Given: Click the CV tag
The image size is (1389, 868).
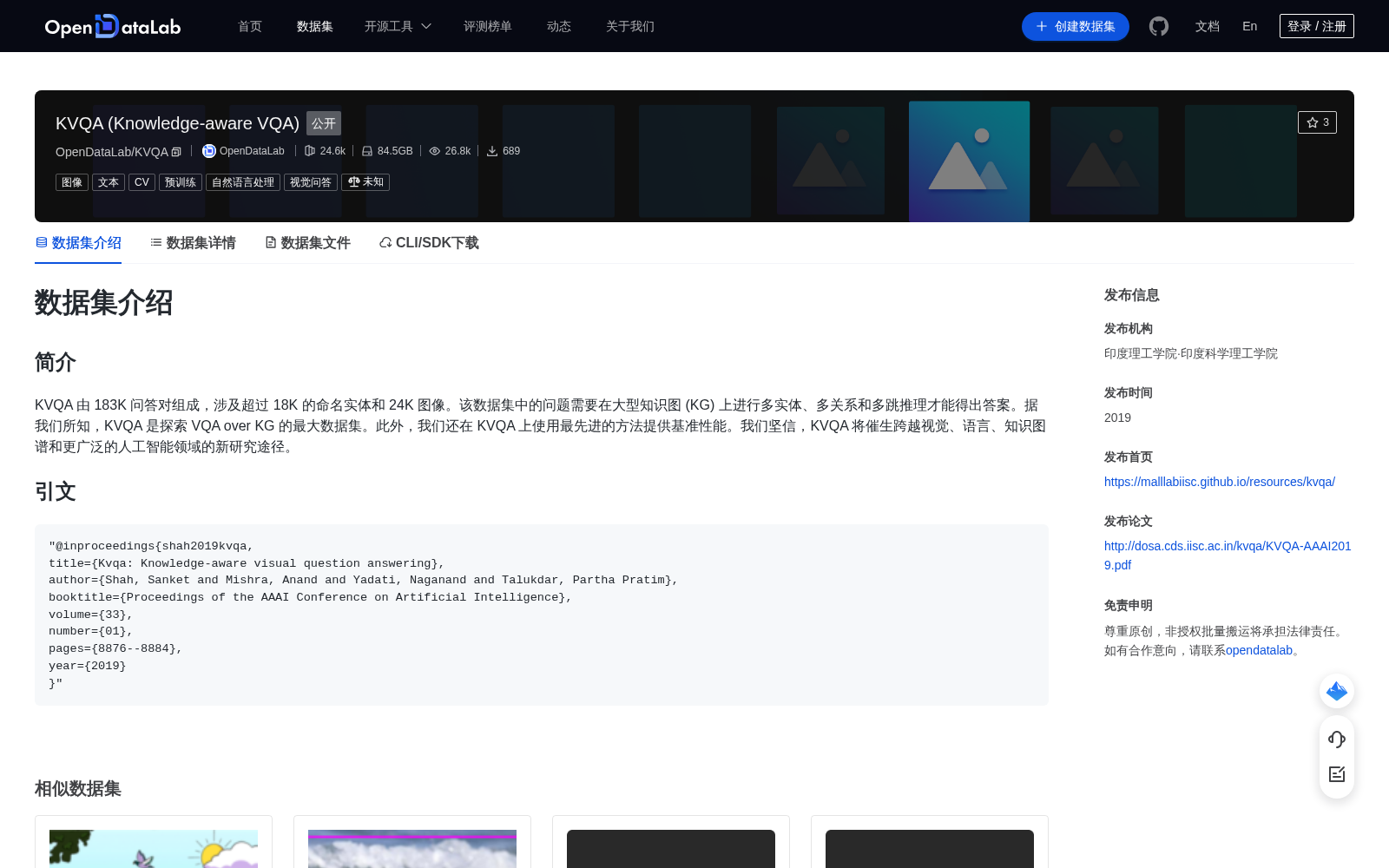Looking at the screenshot, I should coord(142,182).
